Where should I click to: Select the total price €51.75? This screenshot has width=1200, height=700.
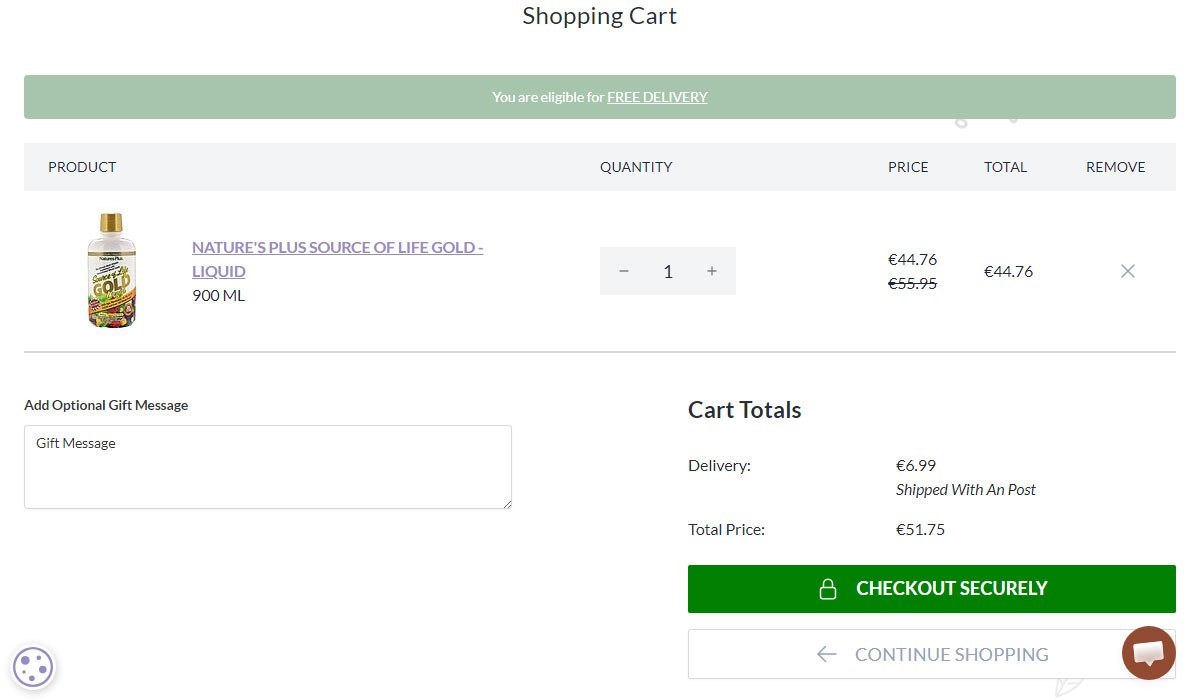coord(920,529)
